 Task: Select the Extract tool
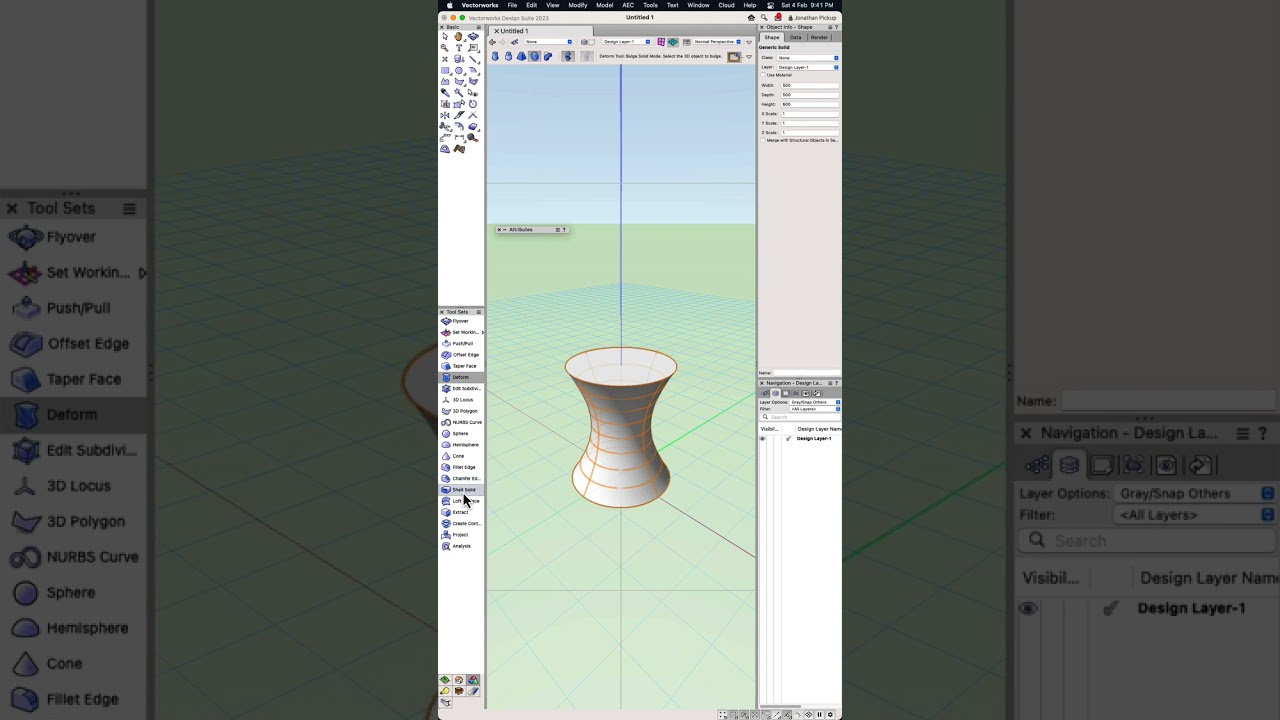(461, 512)
